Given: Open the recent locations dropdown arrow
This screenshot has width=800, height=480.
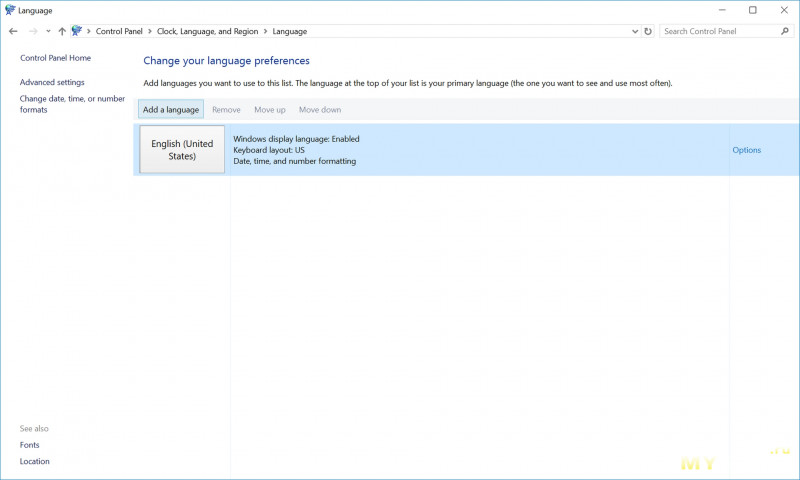Looking at the screenshot, I should point(48,31).
